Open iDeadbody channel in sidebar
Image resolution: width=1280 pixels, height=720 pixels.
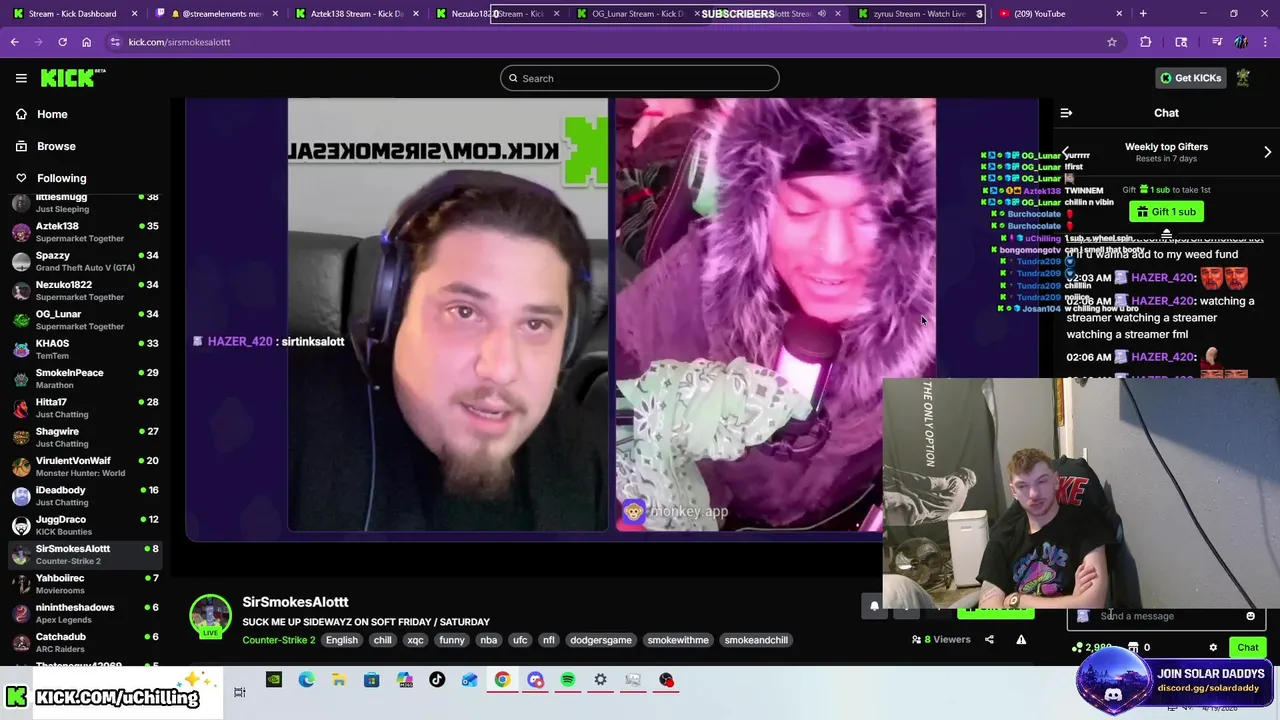point(85,496)
